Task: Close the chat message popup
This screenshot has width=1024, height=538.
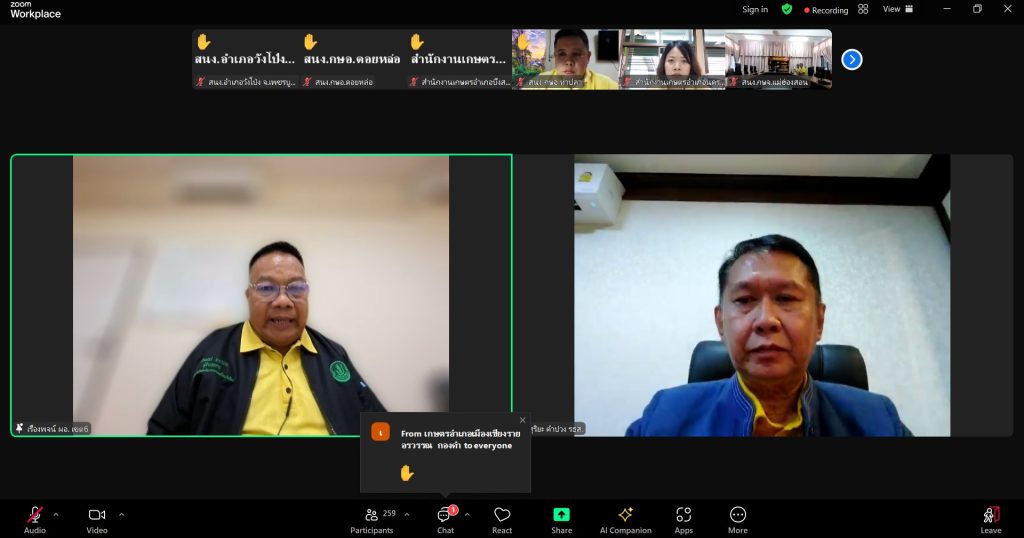Action: pyautogui.click(x=522, y=420)
